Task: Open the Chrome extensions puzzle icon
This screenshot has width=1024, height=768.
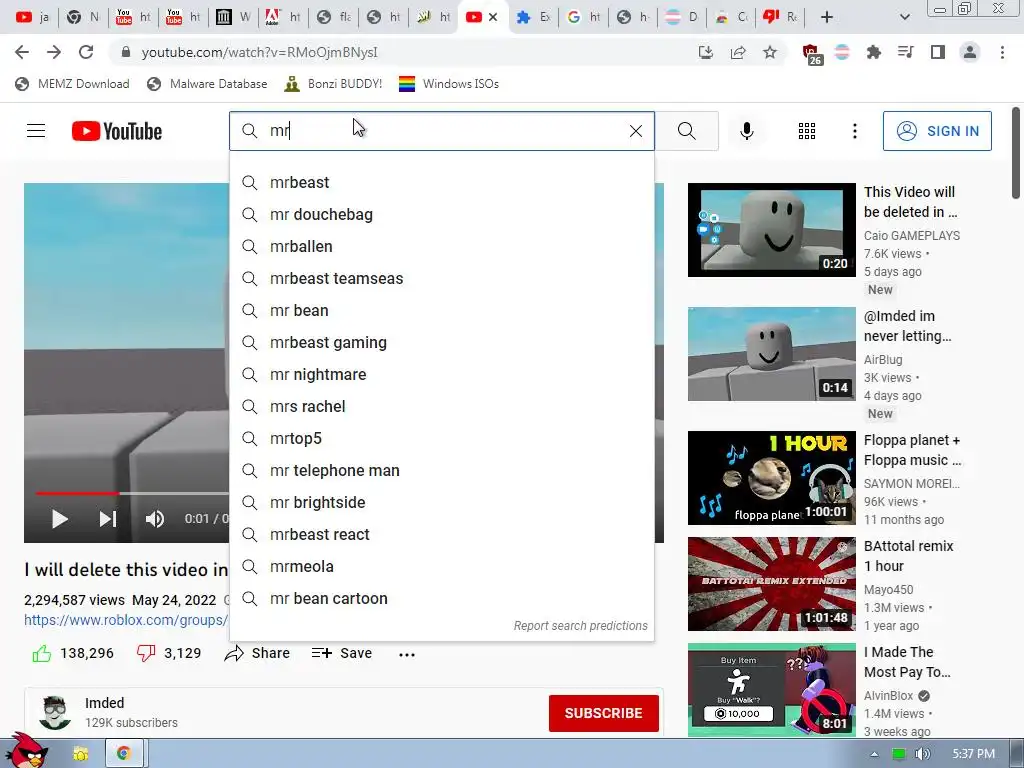Action: point(873,52)
